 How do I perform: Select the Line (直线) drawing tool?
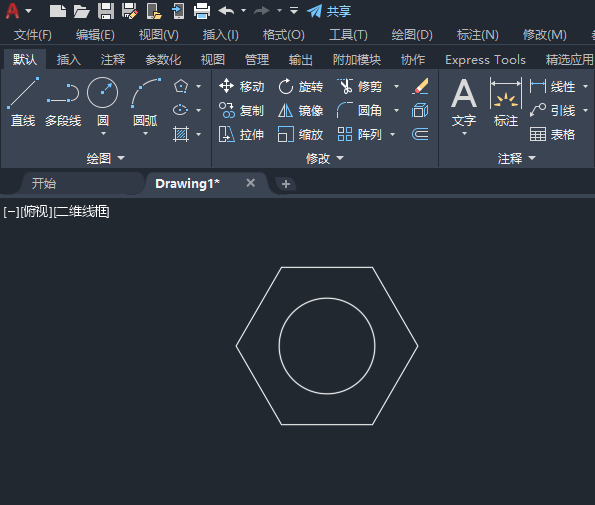click(23, 101)
